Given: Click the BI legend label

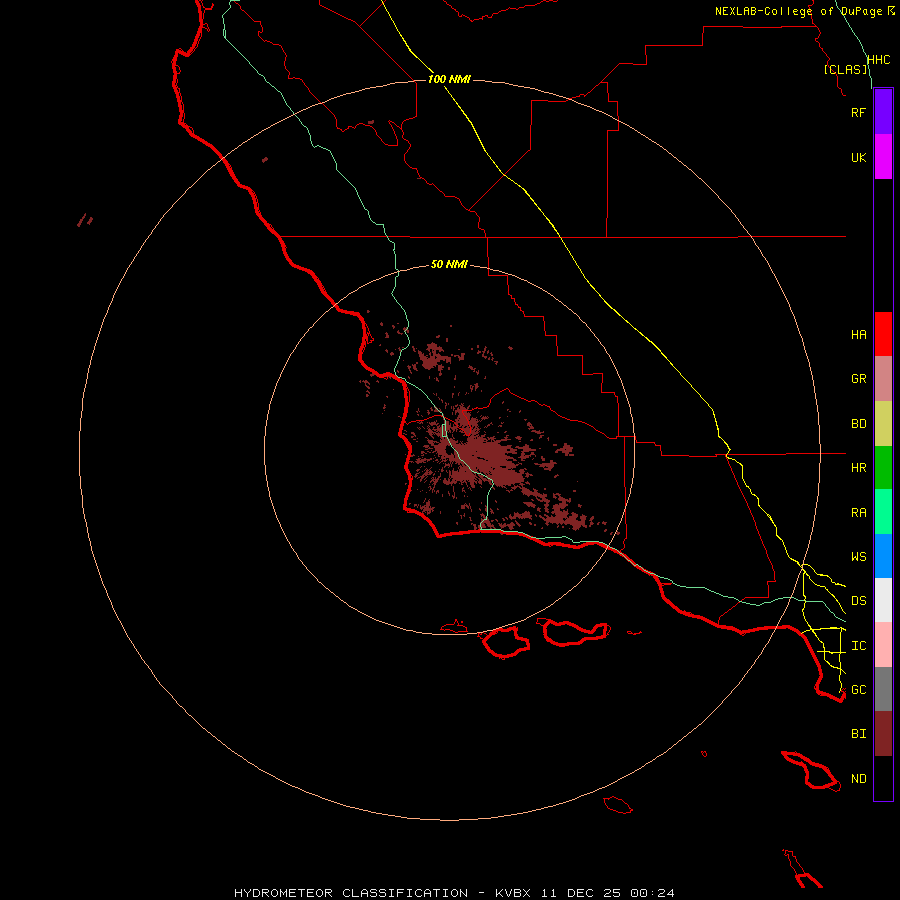Looking at the screenshot, I should (858, 734).
